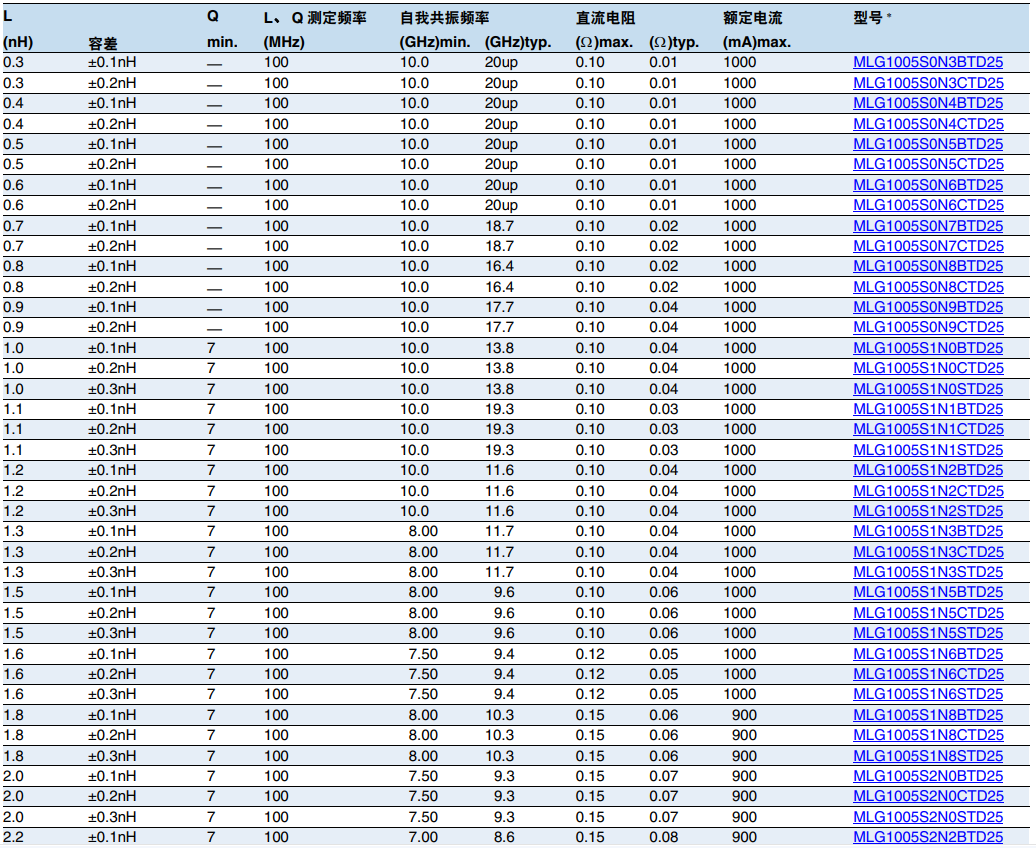
Task: Open part number MLG1005S1N5CTD25
Action: click(x=928, y=613)
